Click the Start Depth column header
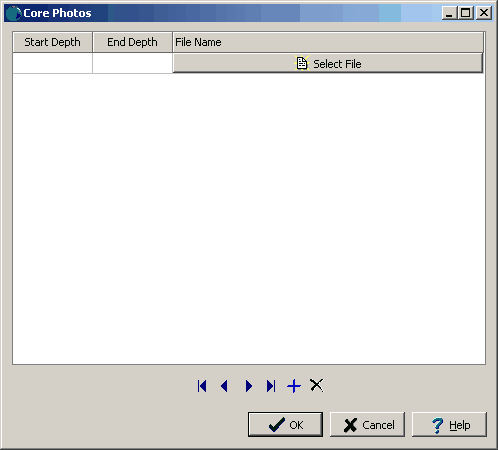Image resolution: width=498 pixels, height=450 pixels. click(52, 42)
